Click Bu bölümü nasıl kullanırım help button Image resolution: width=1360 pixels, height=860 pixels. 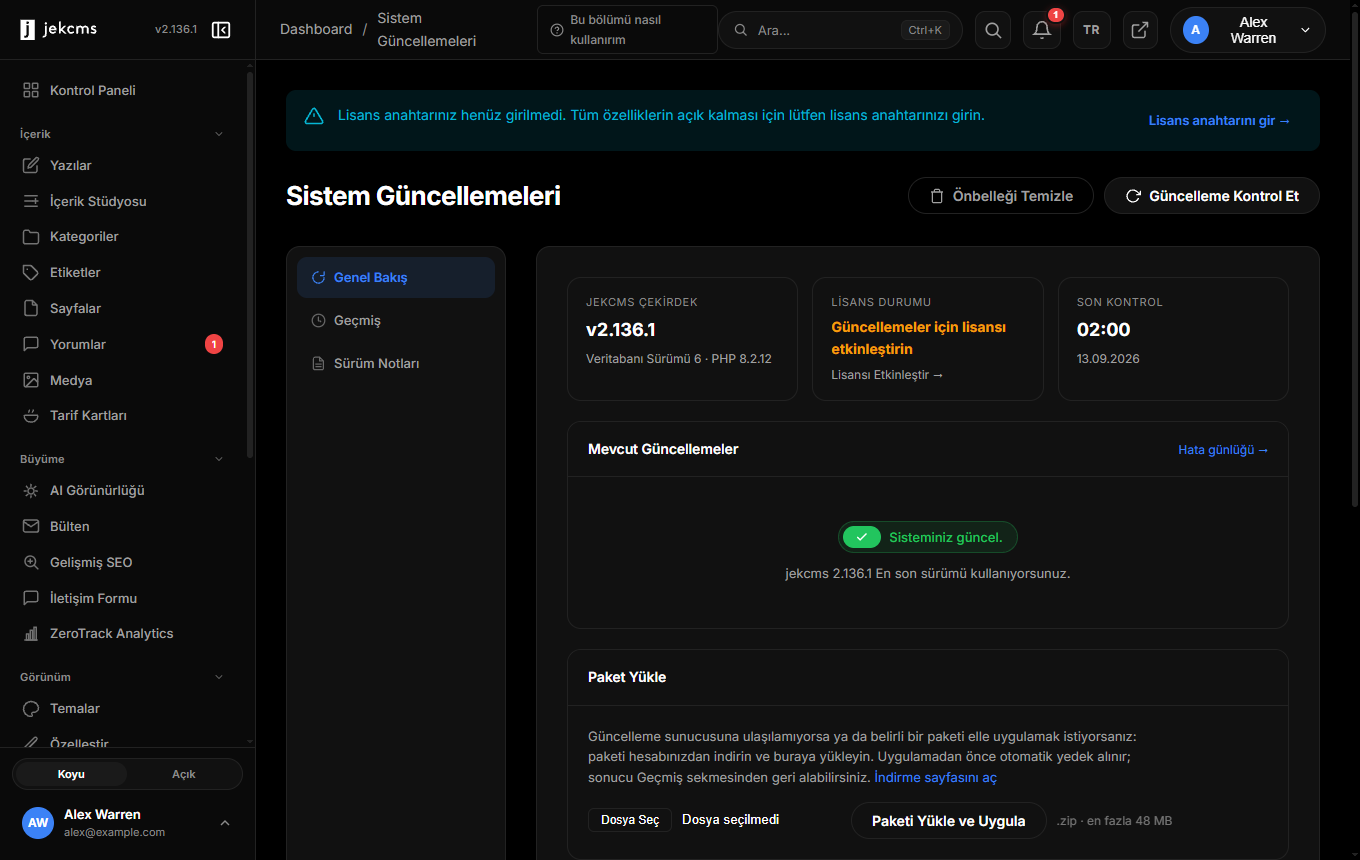(x=627, y=30)
